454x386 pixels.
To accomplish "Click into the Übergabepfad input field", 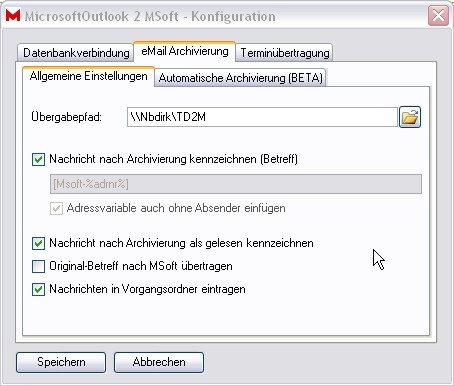I will (262, 117).
